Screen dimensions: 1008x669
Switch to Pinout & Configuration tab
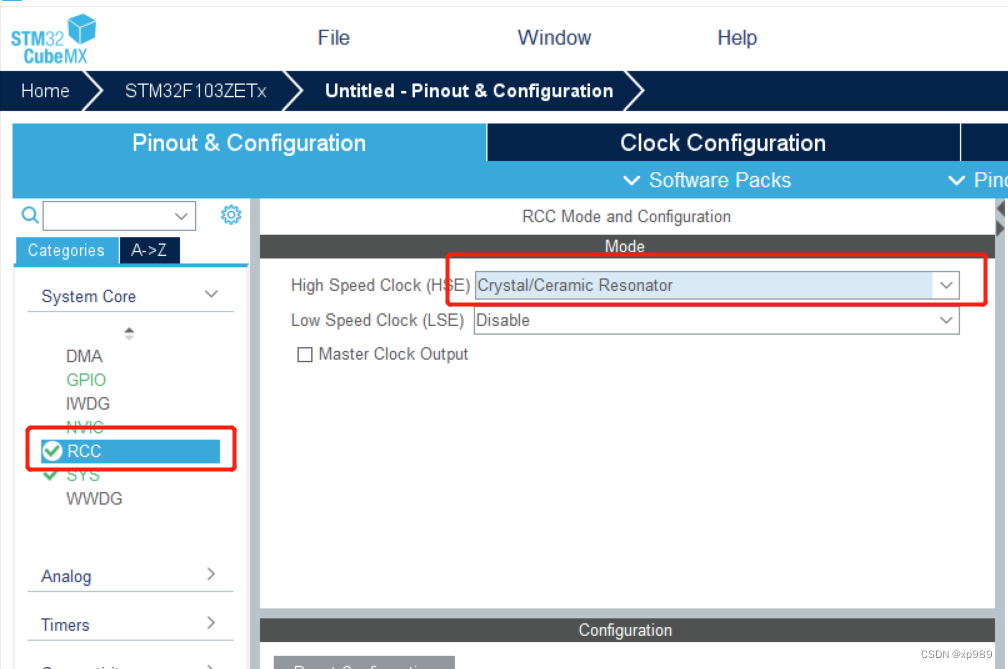click(x=249, y=143)
